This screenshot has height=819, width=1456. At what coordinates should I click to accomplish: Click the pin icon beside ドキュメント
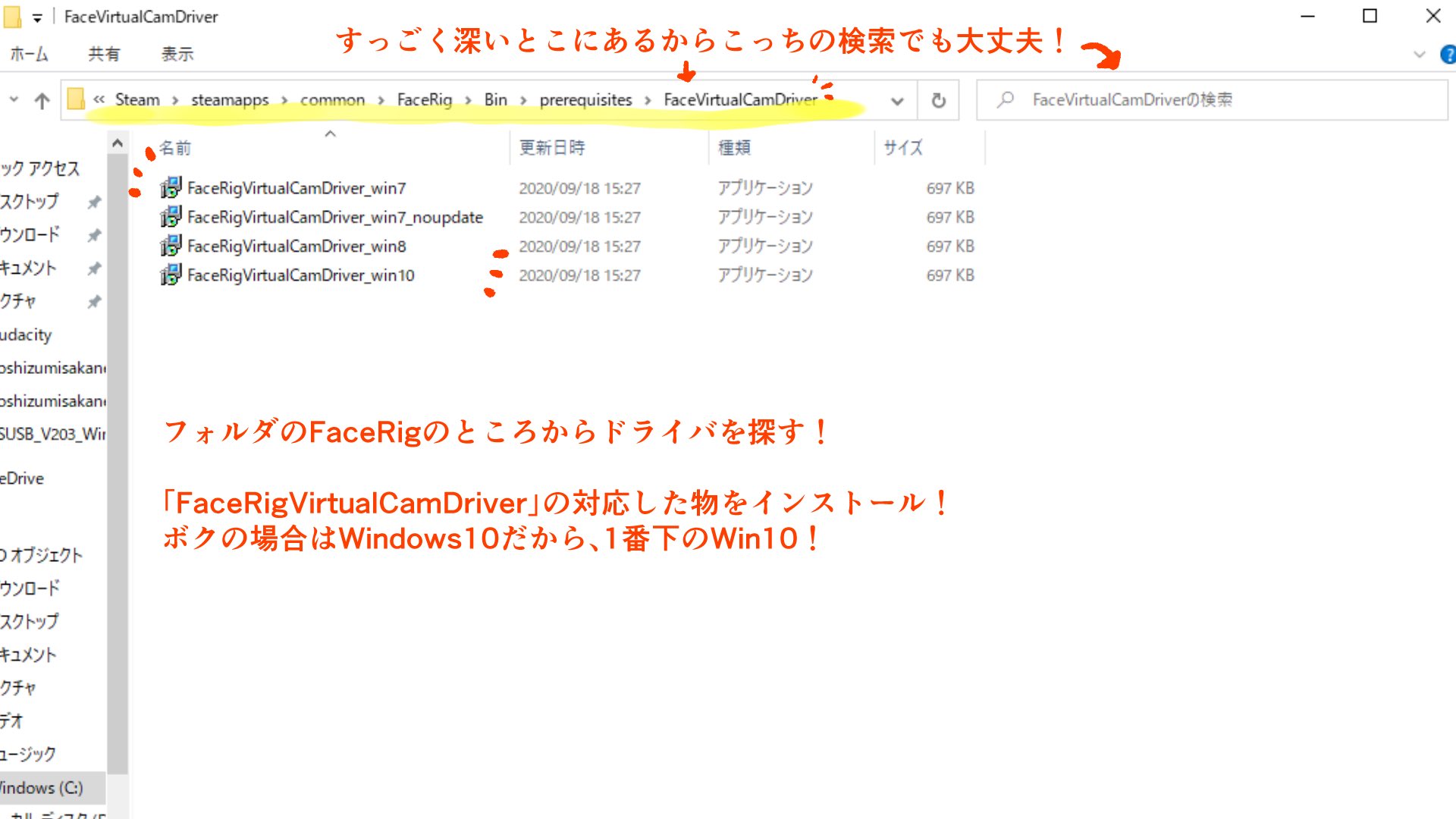pos(94,268)
